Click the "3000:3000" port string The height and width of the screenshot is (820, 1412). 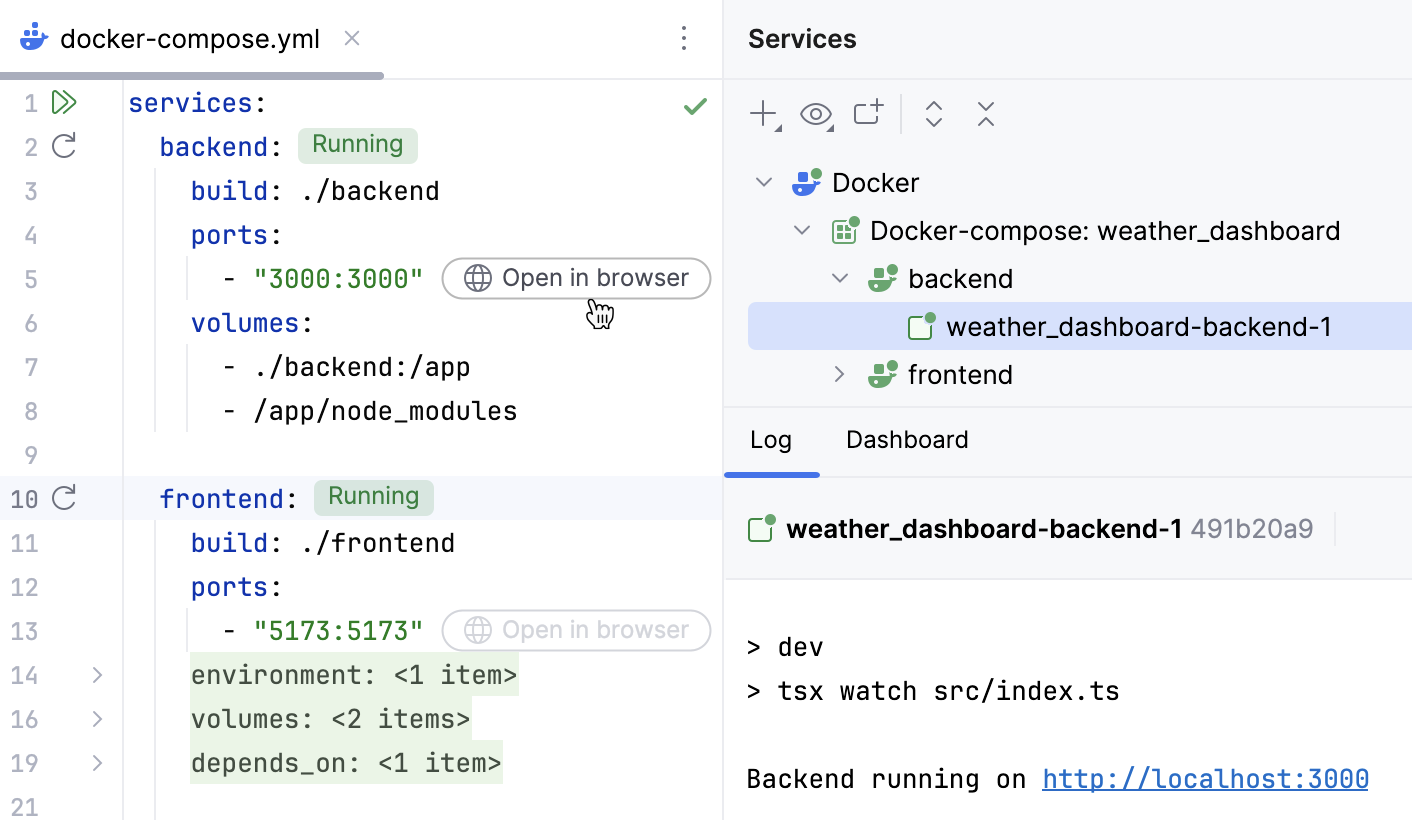[338, 279]
